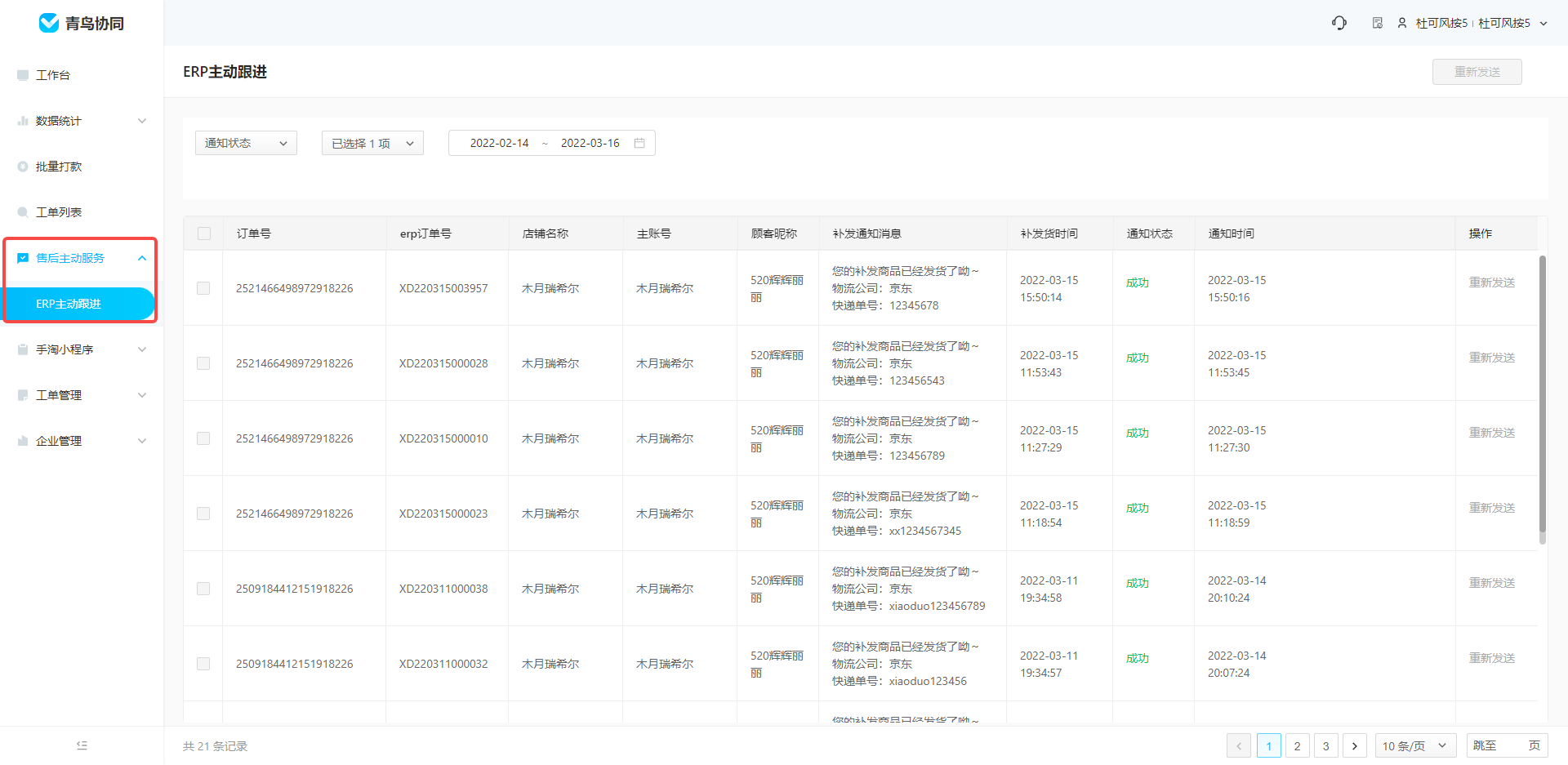Screen dimensions: 1568x765
Task: Open the 已选择 1 项 dropdown
Action: [372, 143]
